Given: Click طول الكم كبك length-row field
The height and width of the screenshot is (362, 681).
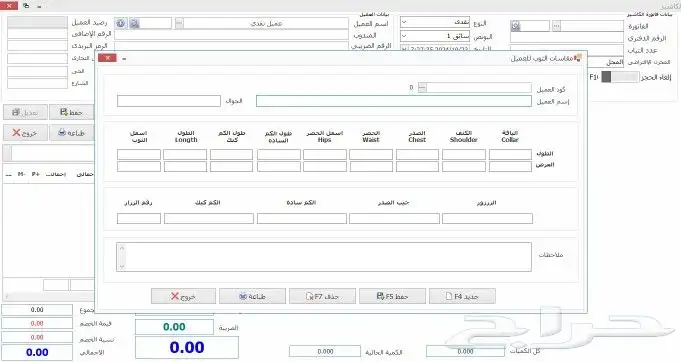Looking at the screenshot, I should [x=231, y=155].
